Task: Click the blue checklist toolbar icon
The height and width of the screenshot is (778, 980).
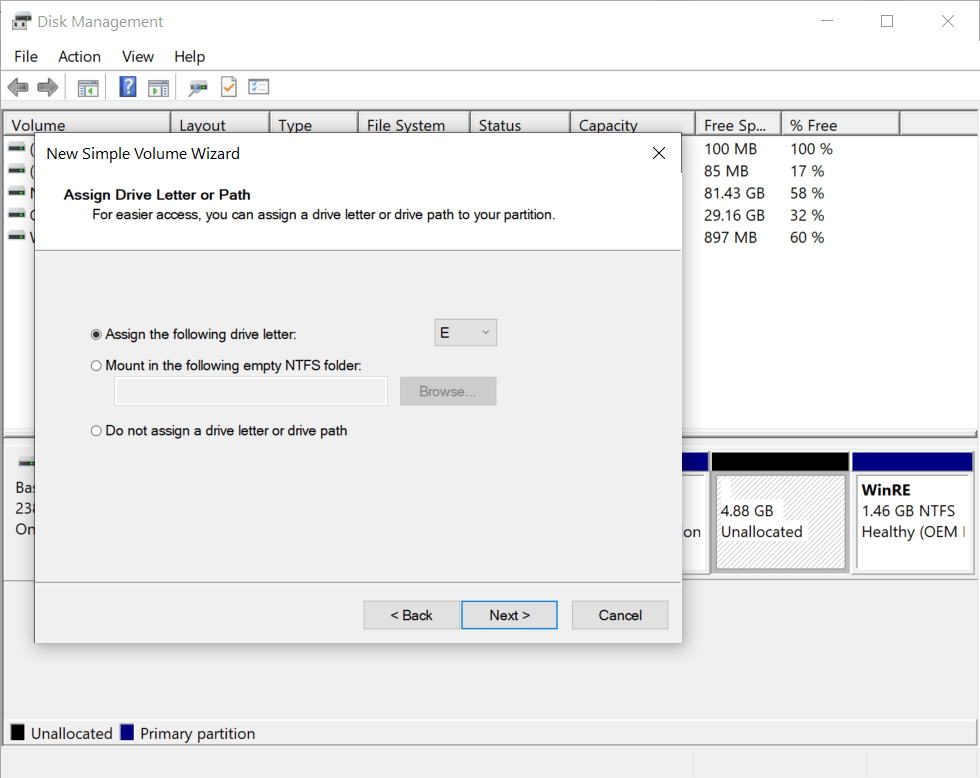Action: [258, 87]
